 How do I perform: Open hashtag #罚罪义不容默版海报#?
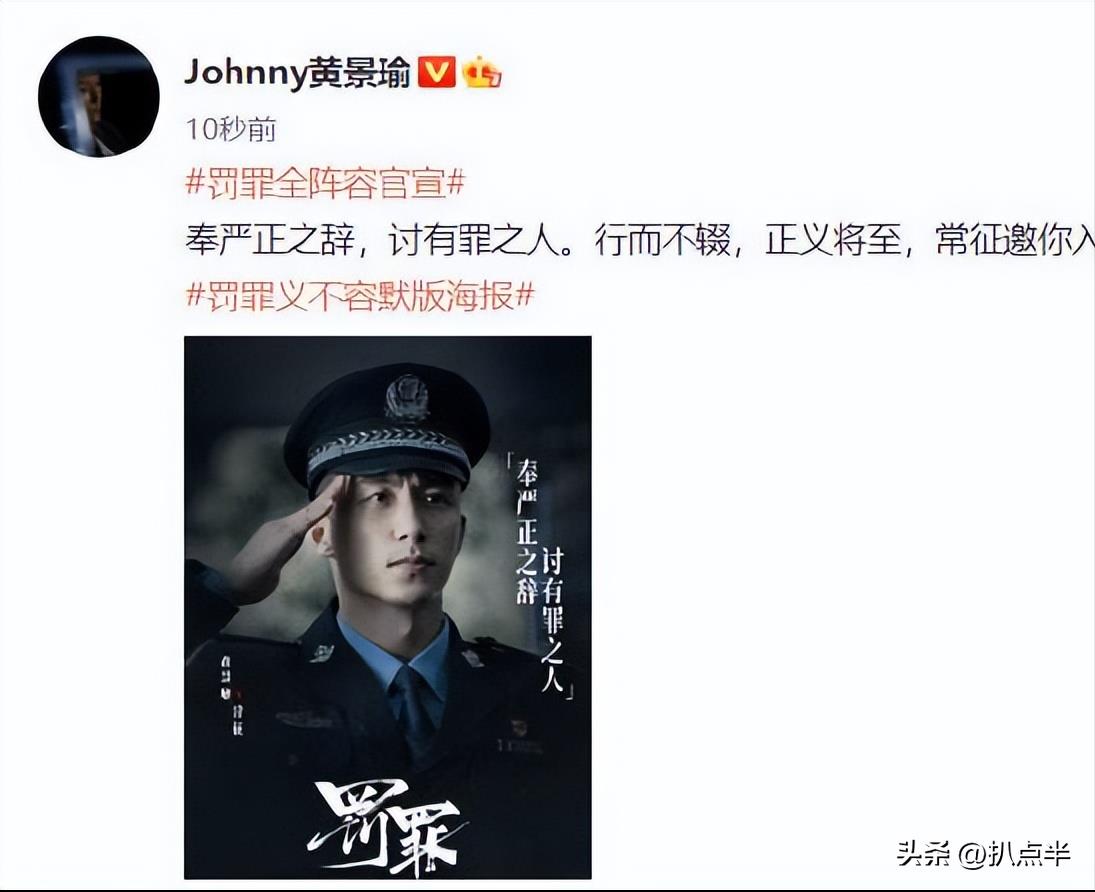pos(360,296)
